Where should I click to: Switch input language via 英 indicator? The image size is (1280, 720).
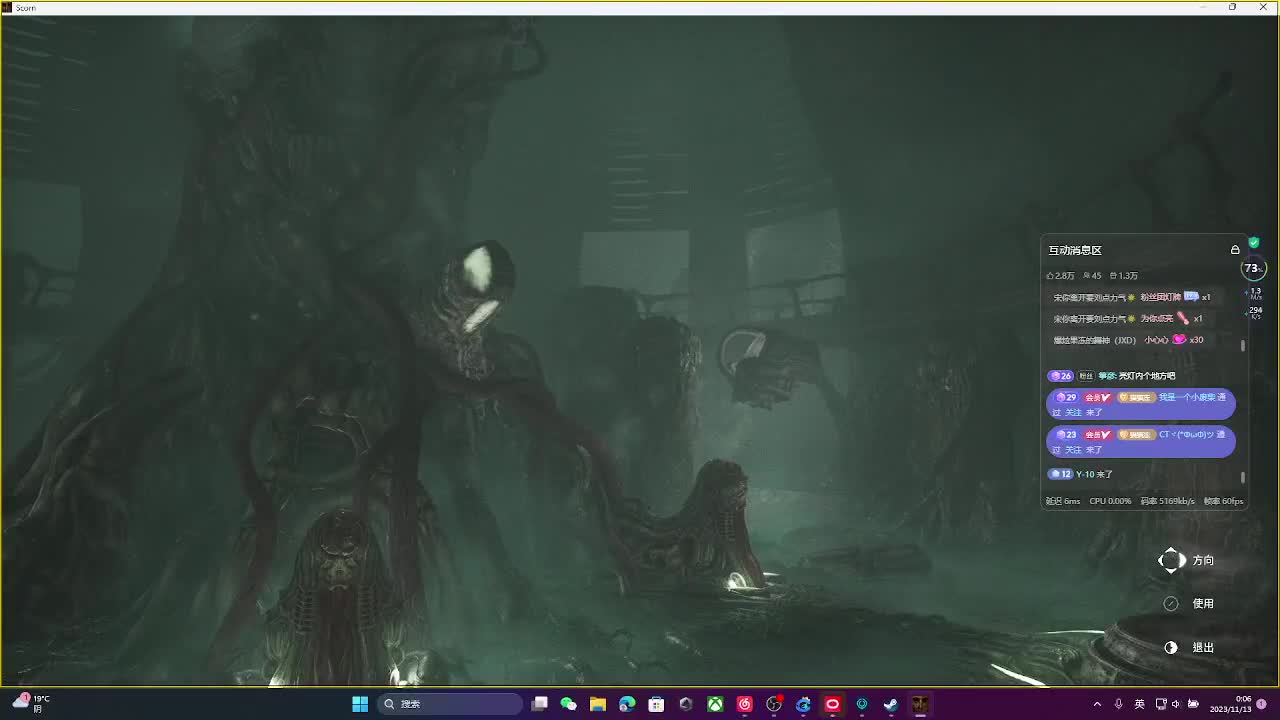click(1139, 704)
